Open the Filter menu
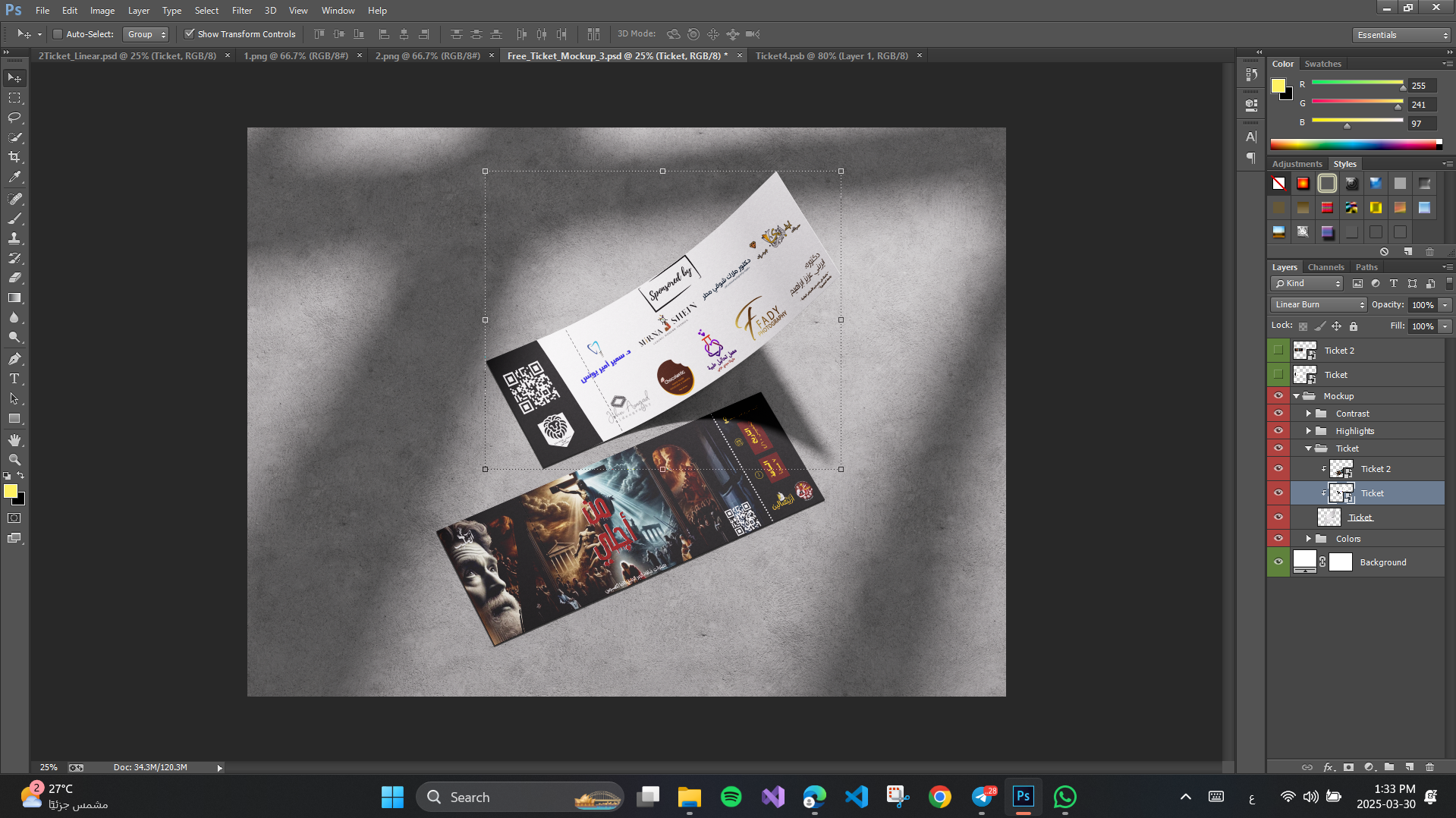The width and height of the screenshot is (1456, 818). pos(241,11)
